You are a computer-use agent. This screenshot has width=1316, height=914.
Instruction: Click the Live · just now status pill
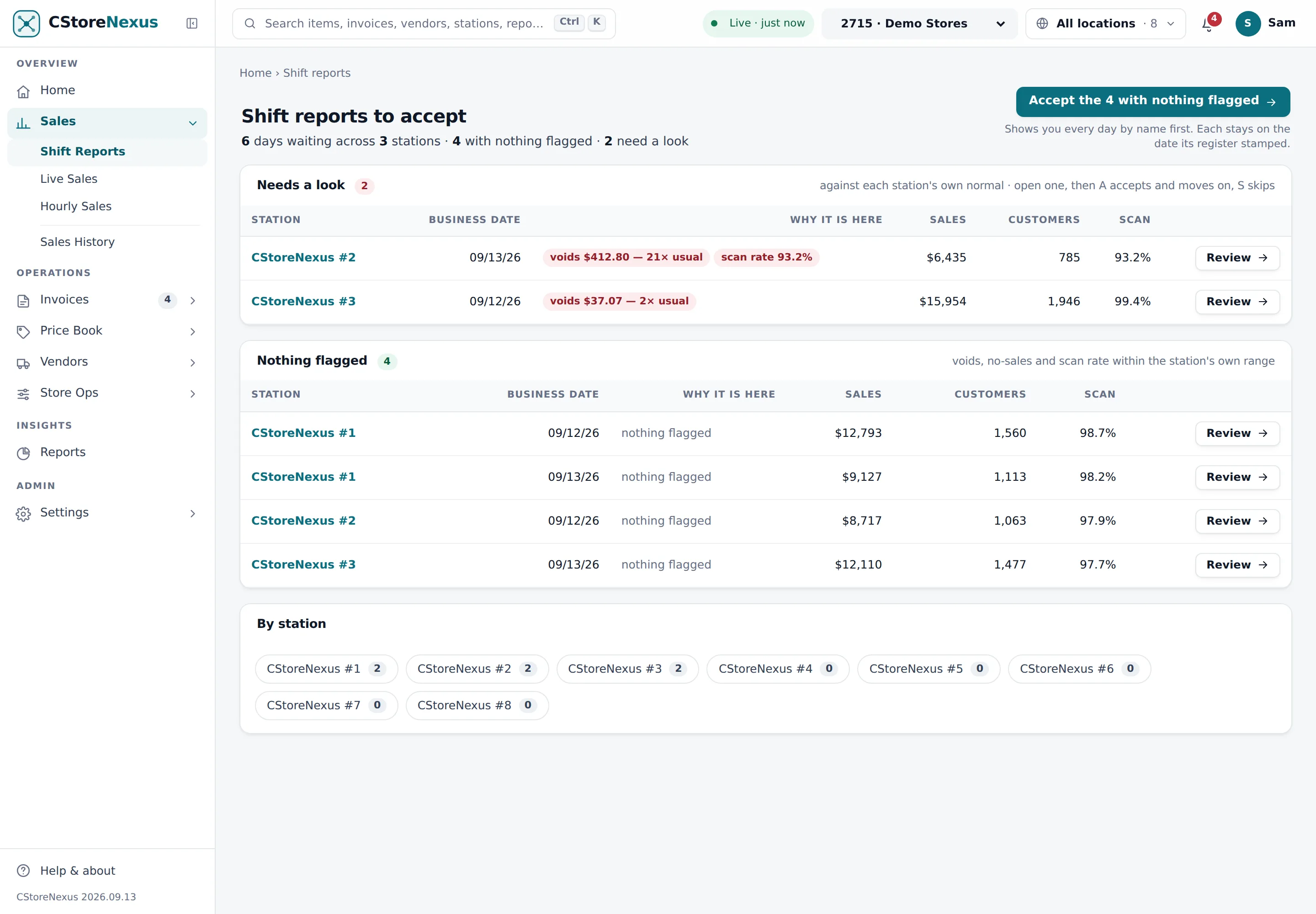[758, 23]
